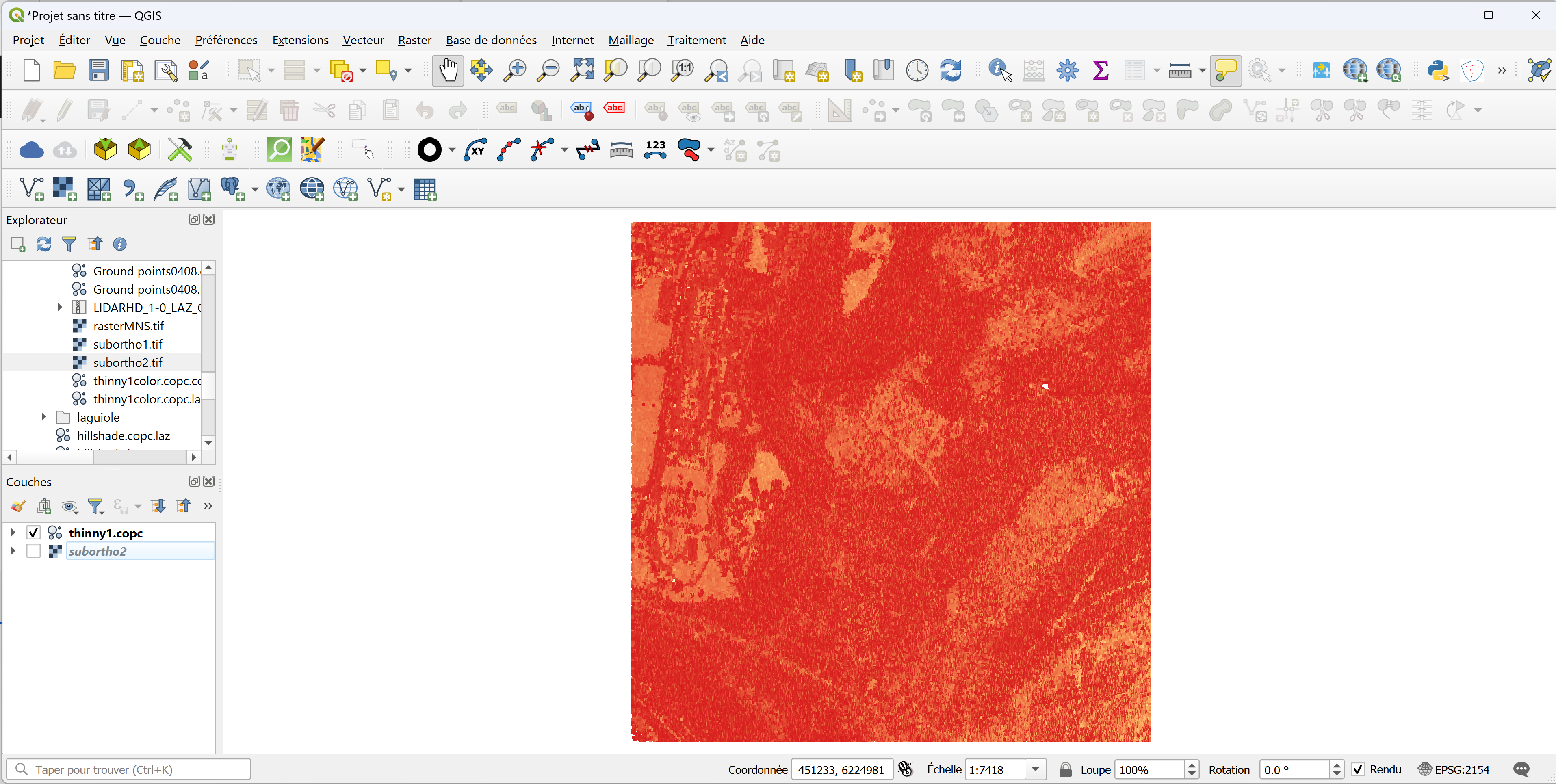Image resolution: width=1556 pixels, height=784 pixels.
Task: Expand the laguiole folder in Explorateur
Action: pyautogui.click(x=43, y=417)
